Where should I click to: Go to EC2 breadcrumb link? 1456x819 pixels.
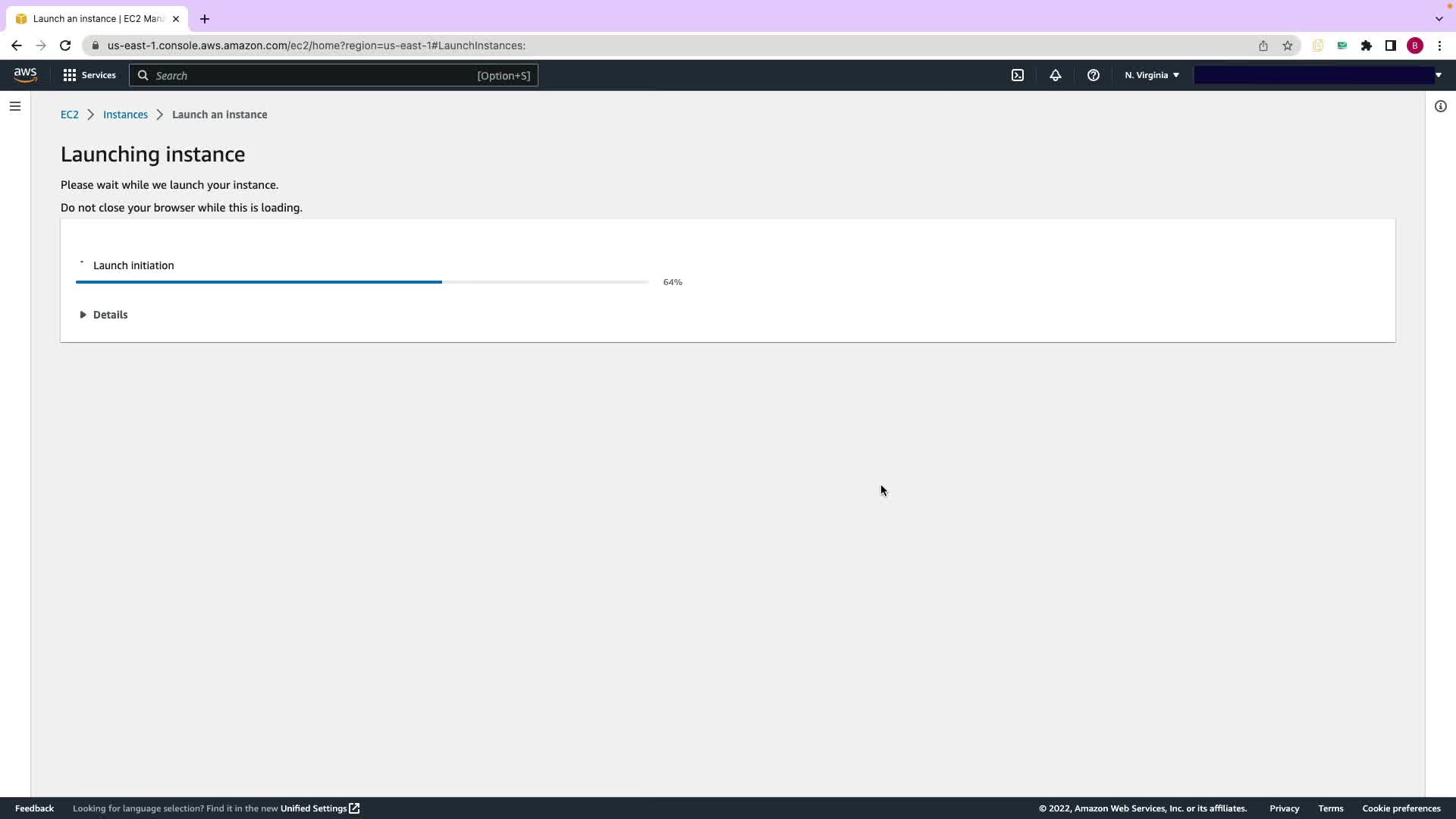tap(69, 115)
